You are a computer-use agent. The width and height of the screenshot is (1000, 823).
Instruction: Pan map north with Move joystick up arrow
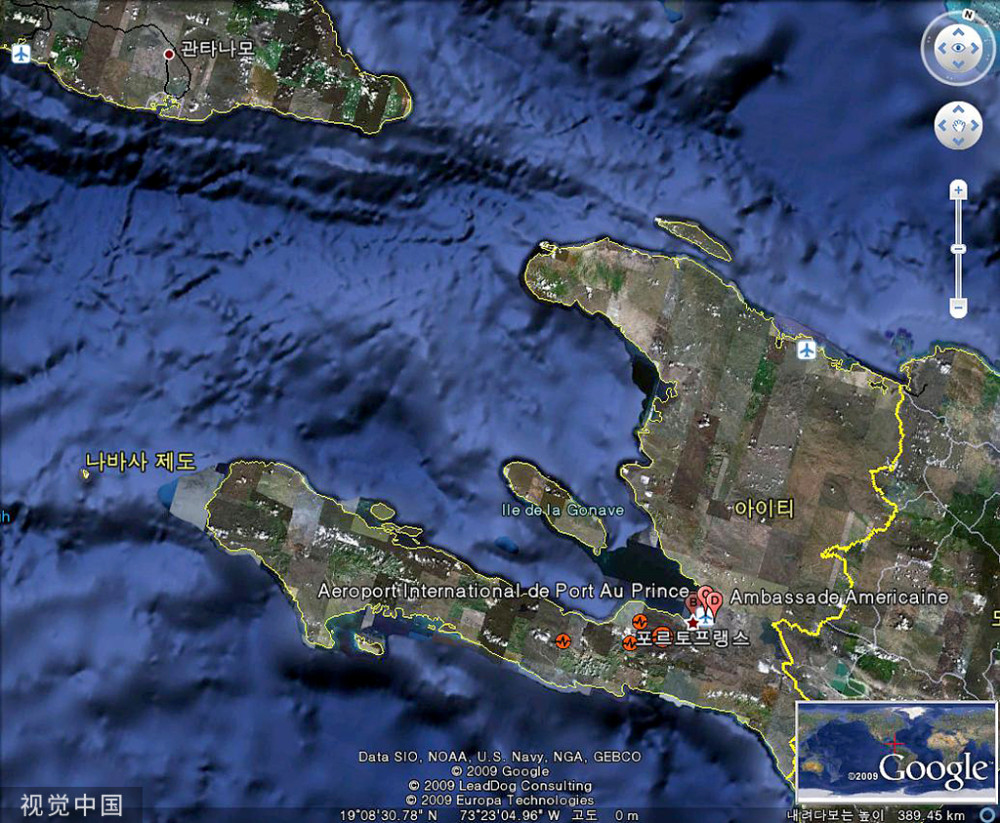tap(958, 110)
